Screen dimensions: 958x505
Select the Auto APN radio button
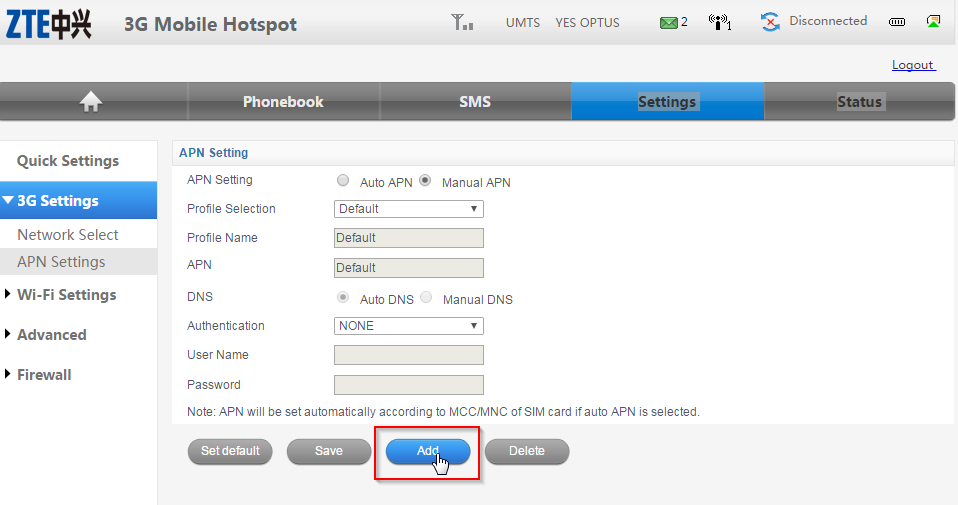343,181
